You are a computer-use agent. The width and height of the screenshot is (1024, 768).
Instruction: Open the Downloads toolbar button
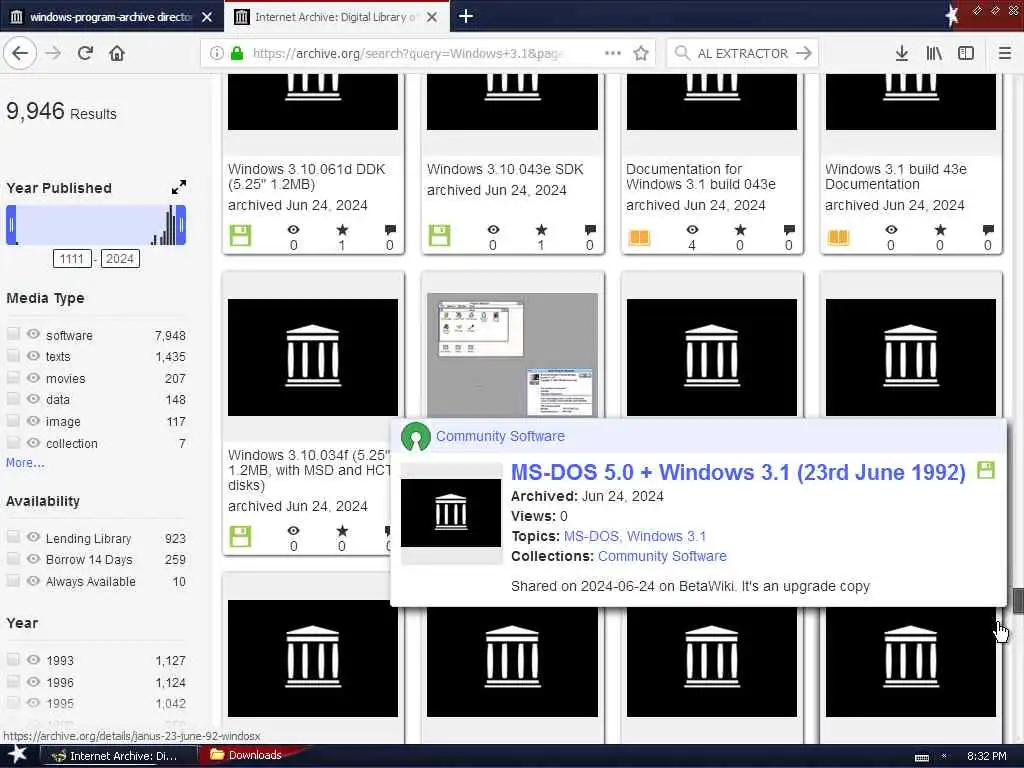pos(902,53)
